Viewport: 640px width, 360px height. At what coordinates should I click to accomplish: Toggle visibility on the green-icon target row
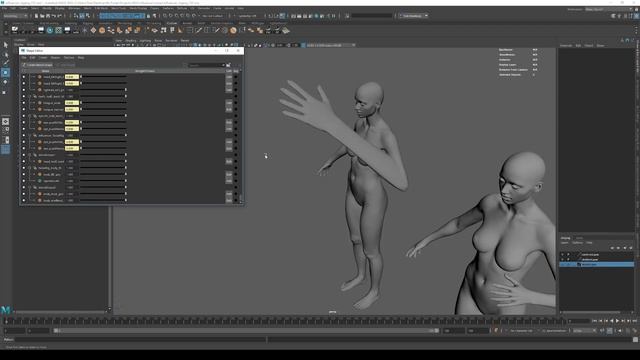[24, 181]
